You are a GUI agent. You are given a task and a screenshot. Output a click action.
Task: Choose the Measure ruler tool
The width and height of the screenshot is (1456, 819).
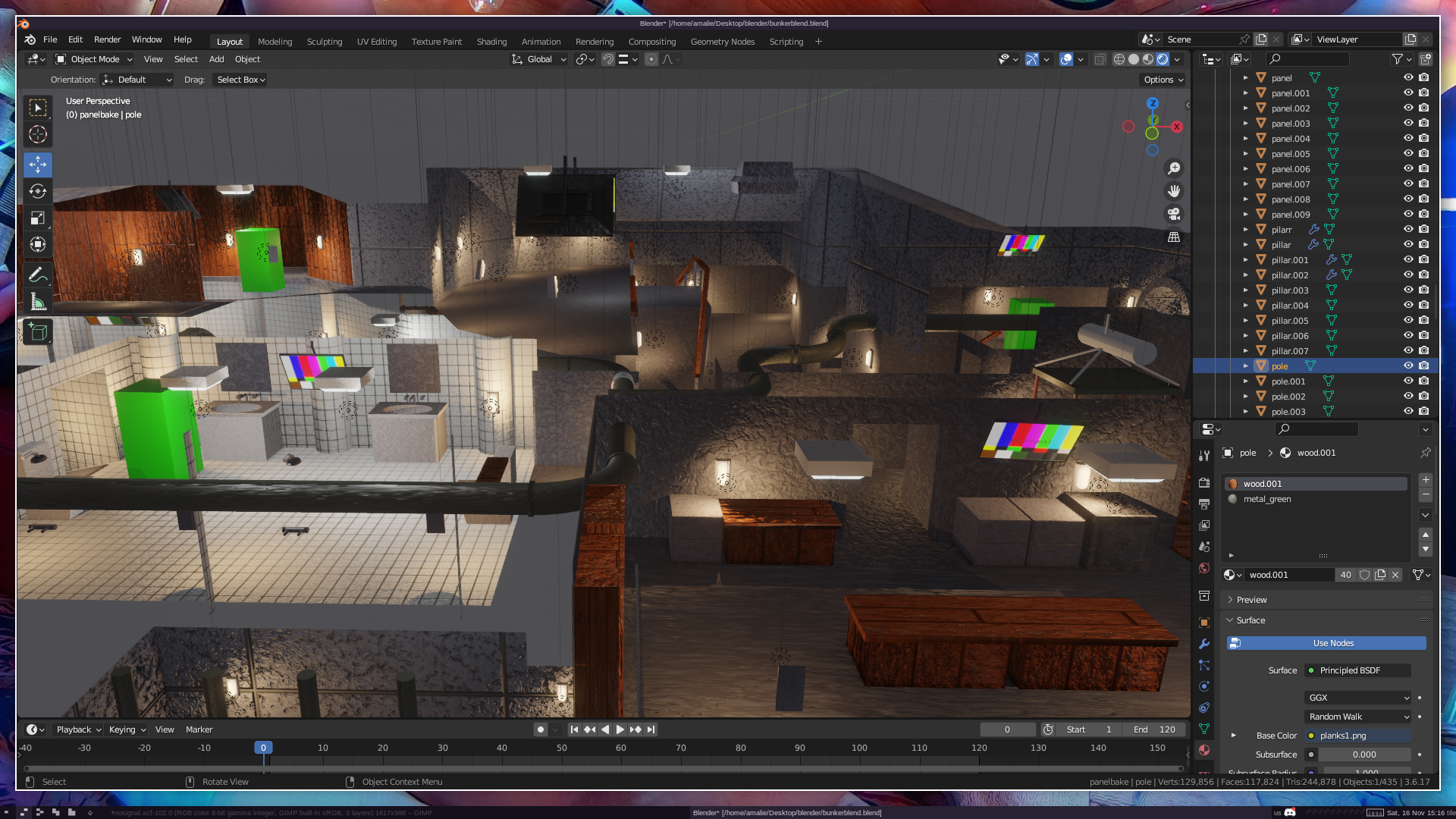point(37,303)
